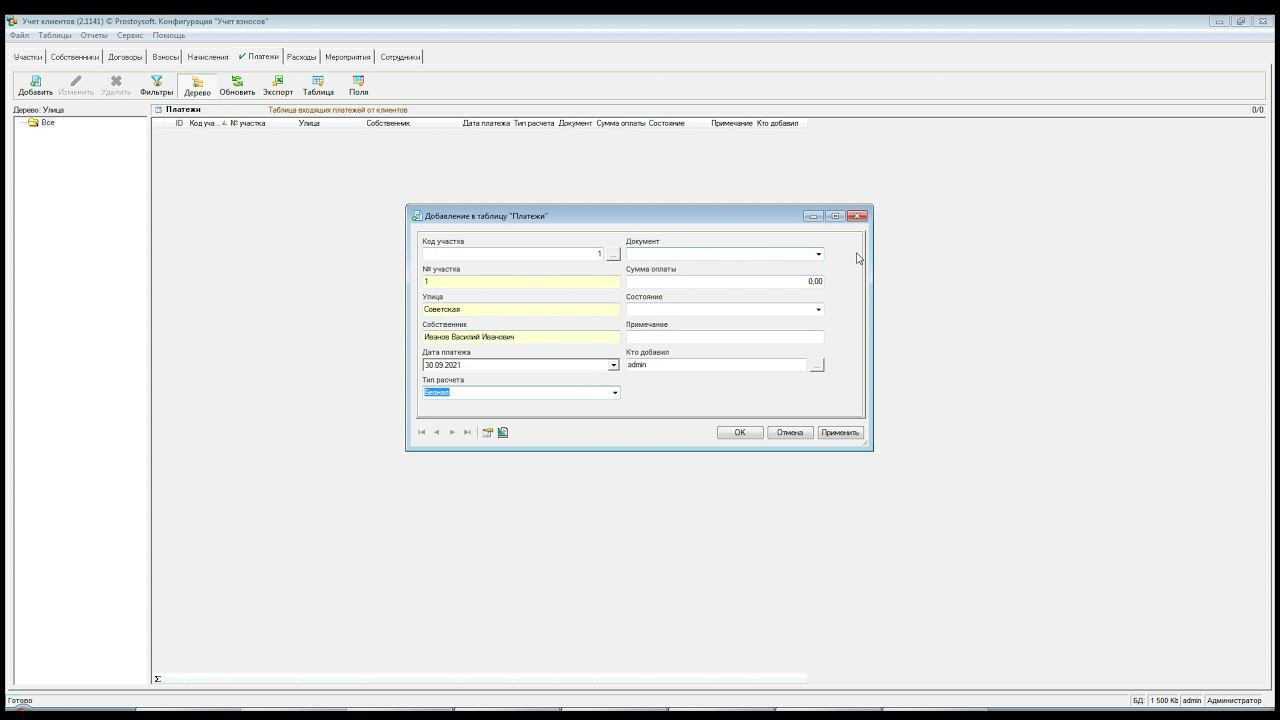Switch to the Начисления tab

click(x=208, y=57)
